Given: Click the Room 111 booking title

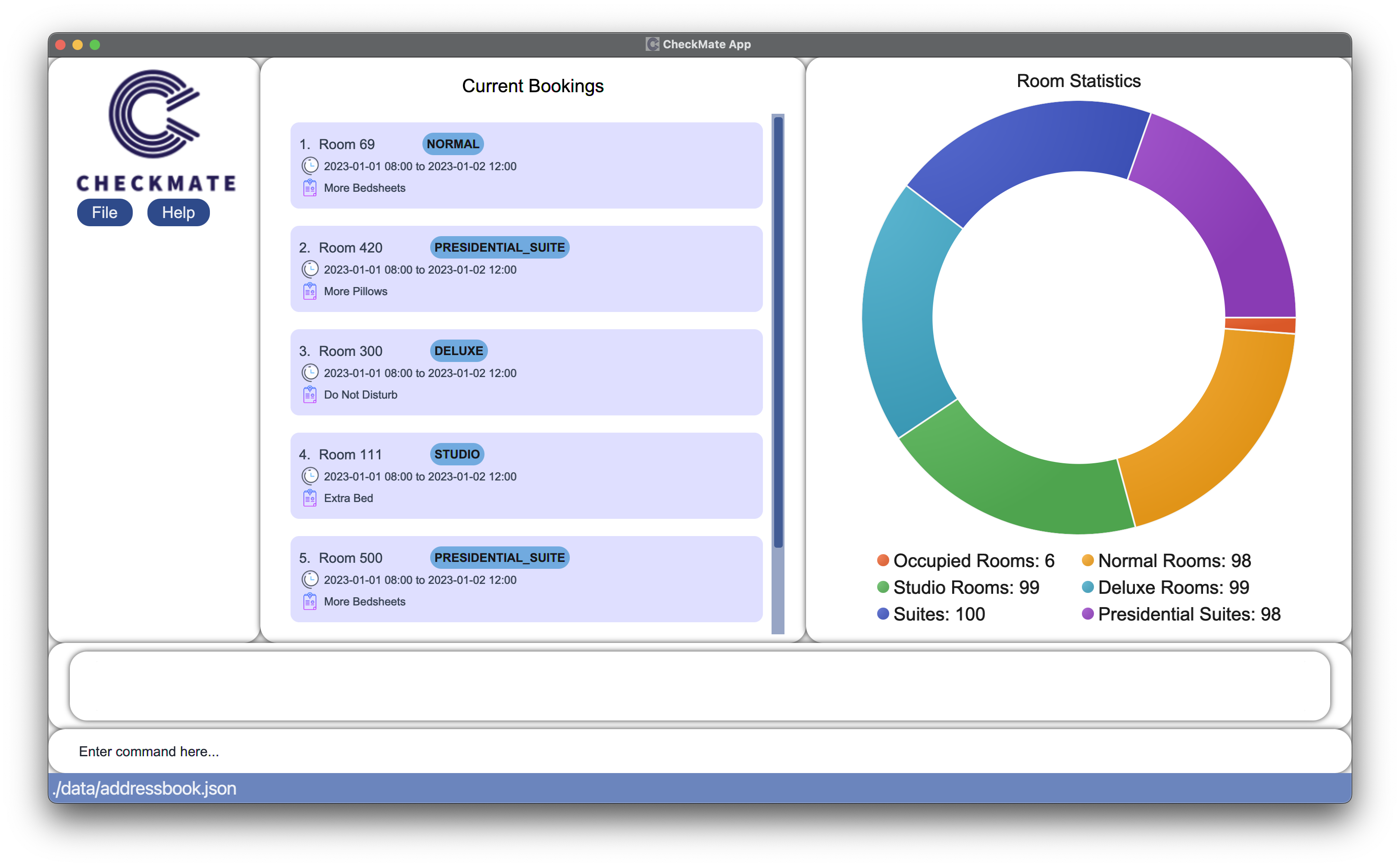Looking at the screenshot, I should (x=350, y=455).
